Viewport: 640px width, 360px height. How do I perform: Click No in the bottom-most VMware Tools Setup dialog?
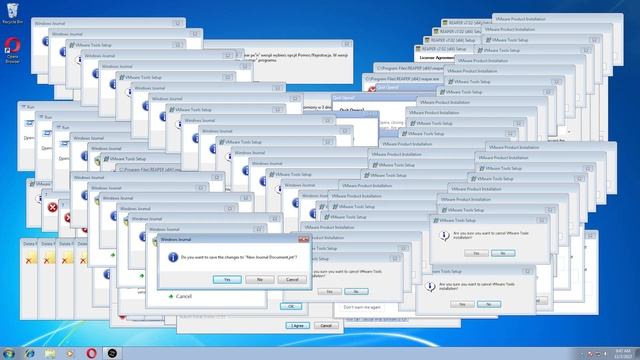(x=489, y=304)
